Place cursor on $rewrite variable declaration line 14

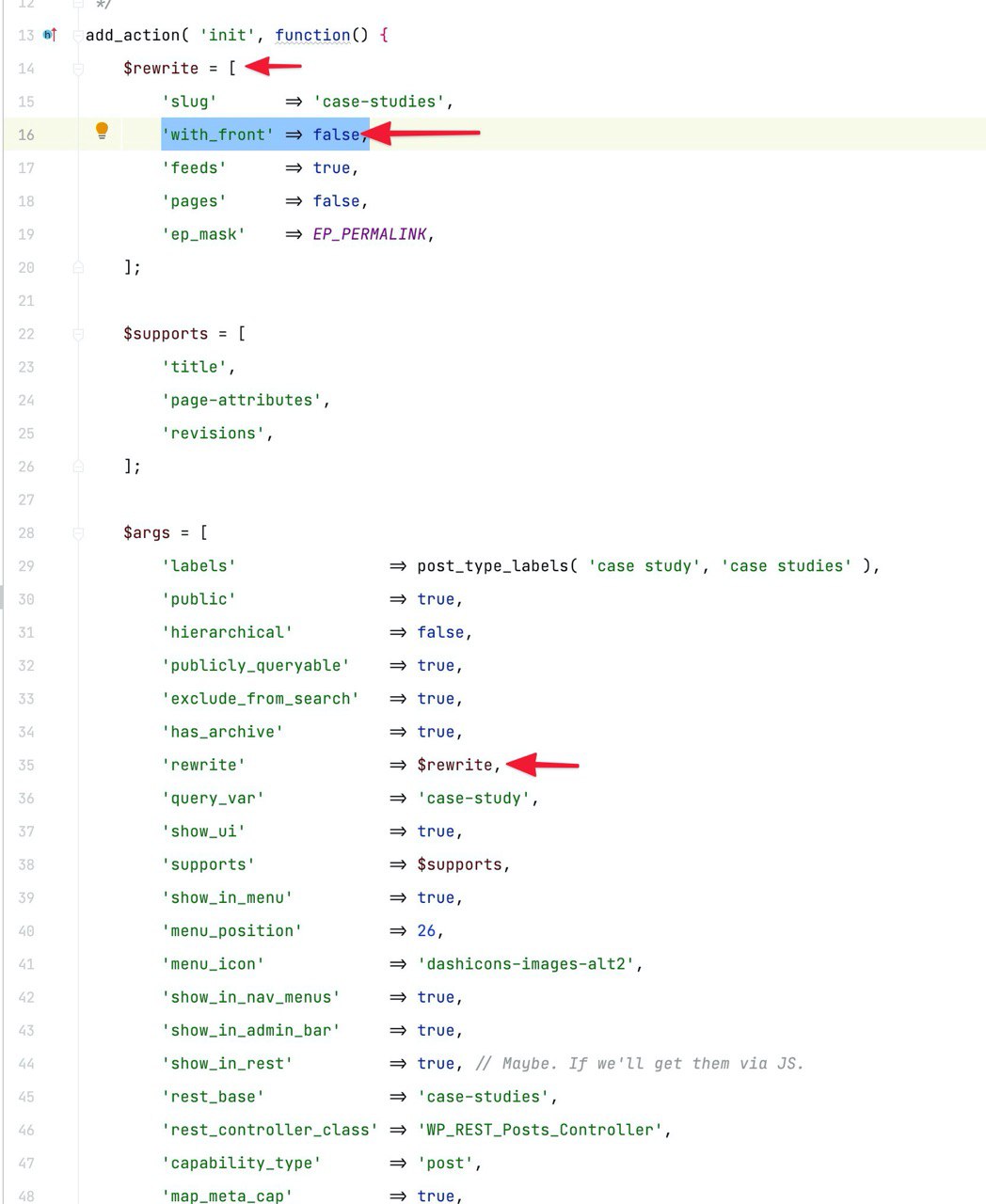point(161,69)
